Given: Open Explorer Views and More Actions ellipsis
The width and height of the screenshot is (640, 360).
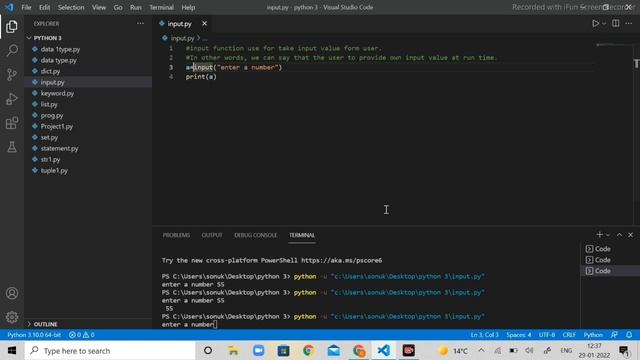Looking at the screenshot, I should [x=140, y=24].
